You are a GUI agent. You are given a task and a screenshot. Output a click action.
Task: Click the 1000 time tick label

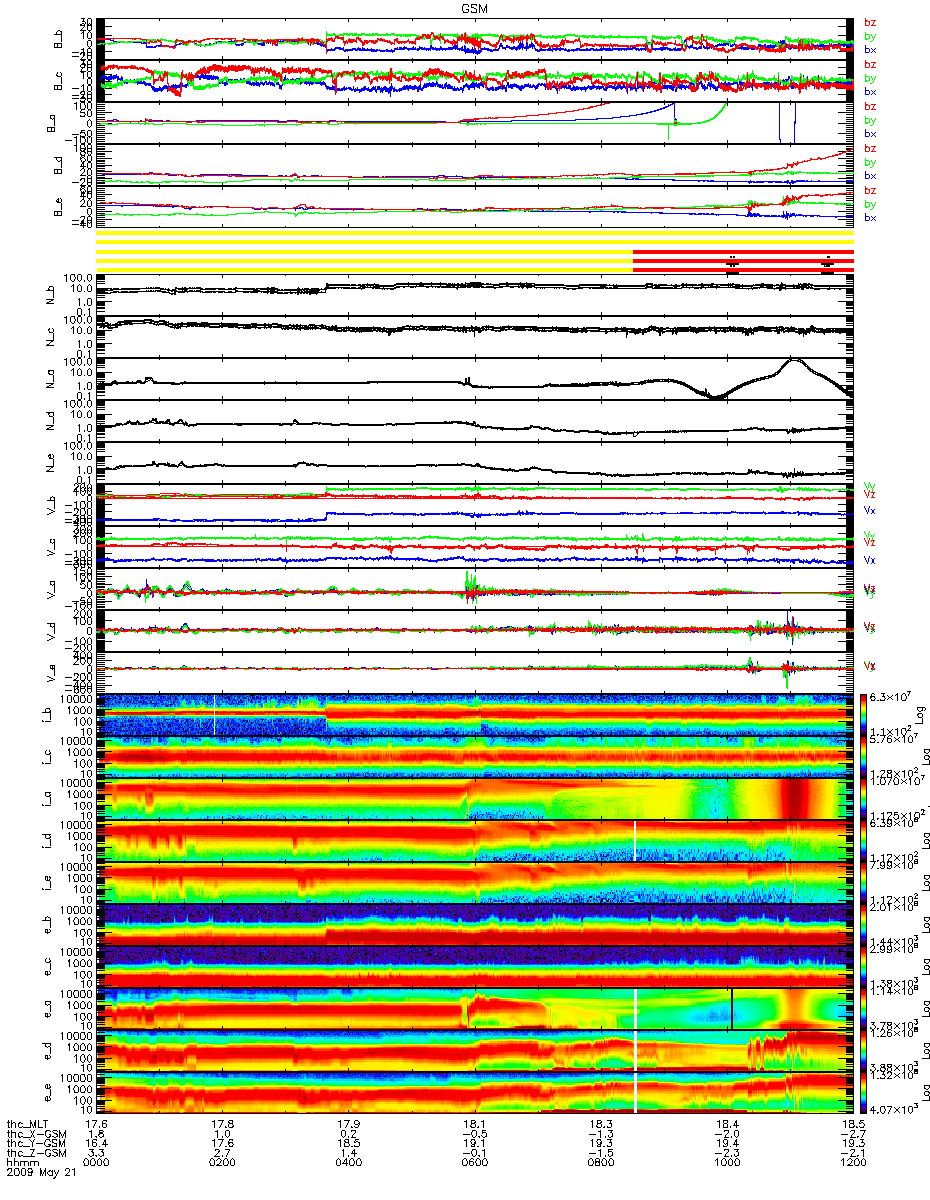click(x=727, y=1164)
